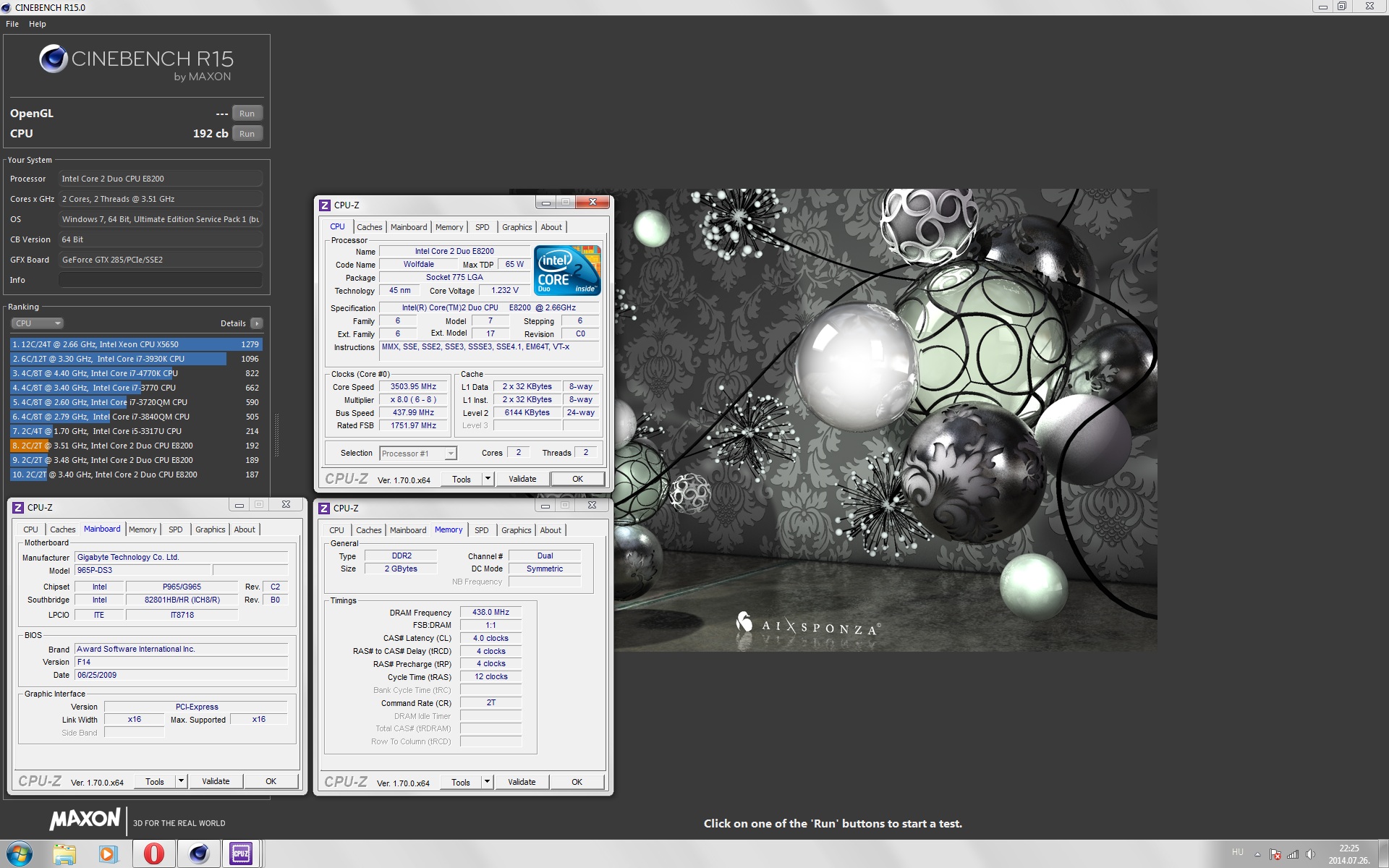Expand Tools dropdown arrow in Memory window
The height and width of the screenshot is (868, 1389).
487,782
